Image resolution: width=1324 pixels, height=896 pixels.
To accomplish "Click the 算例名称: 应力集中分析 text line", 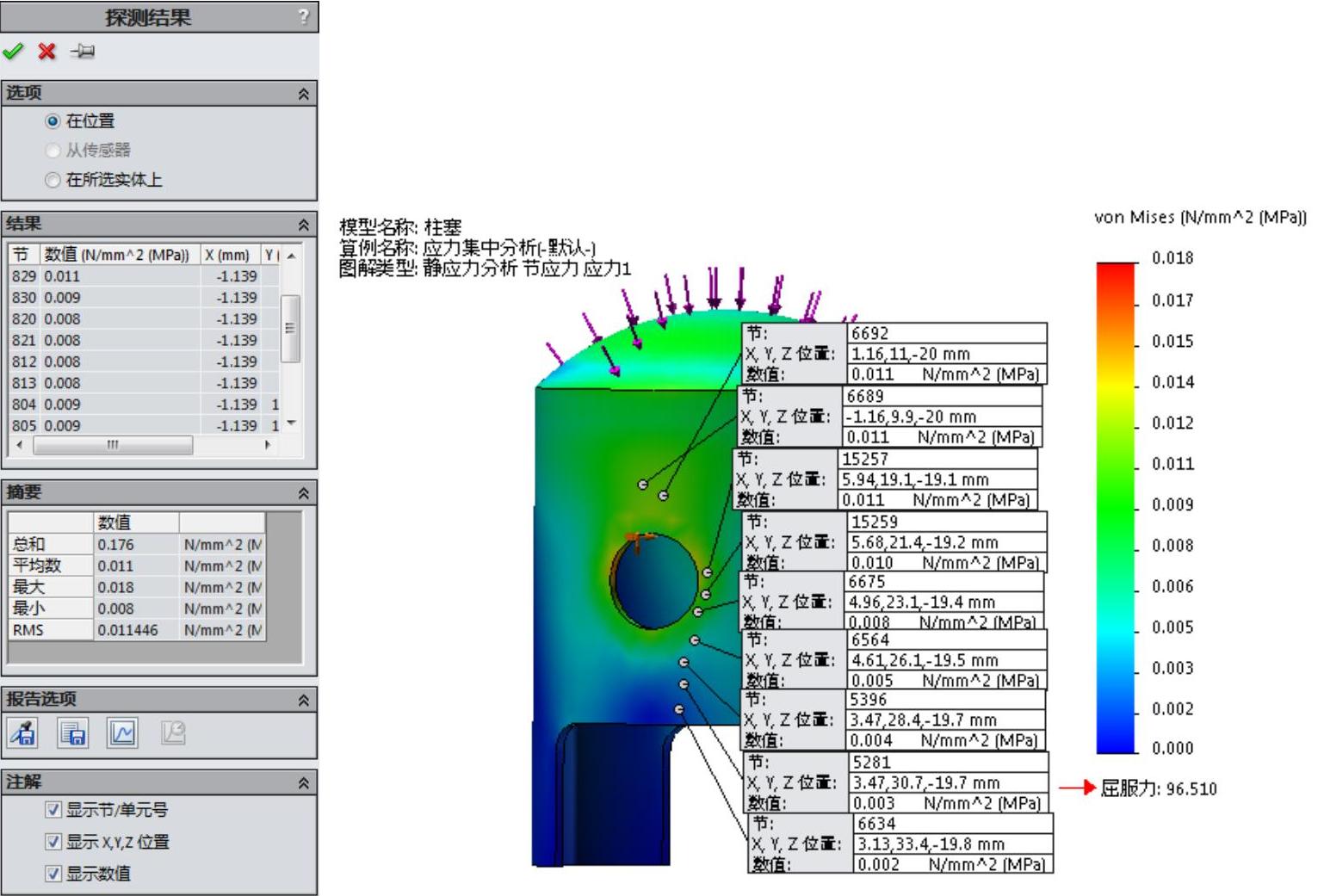I will [467, 248].
